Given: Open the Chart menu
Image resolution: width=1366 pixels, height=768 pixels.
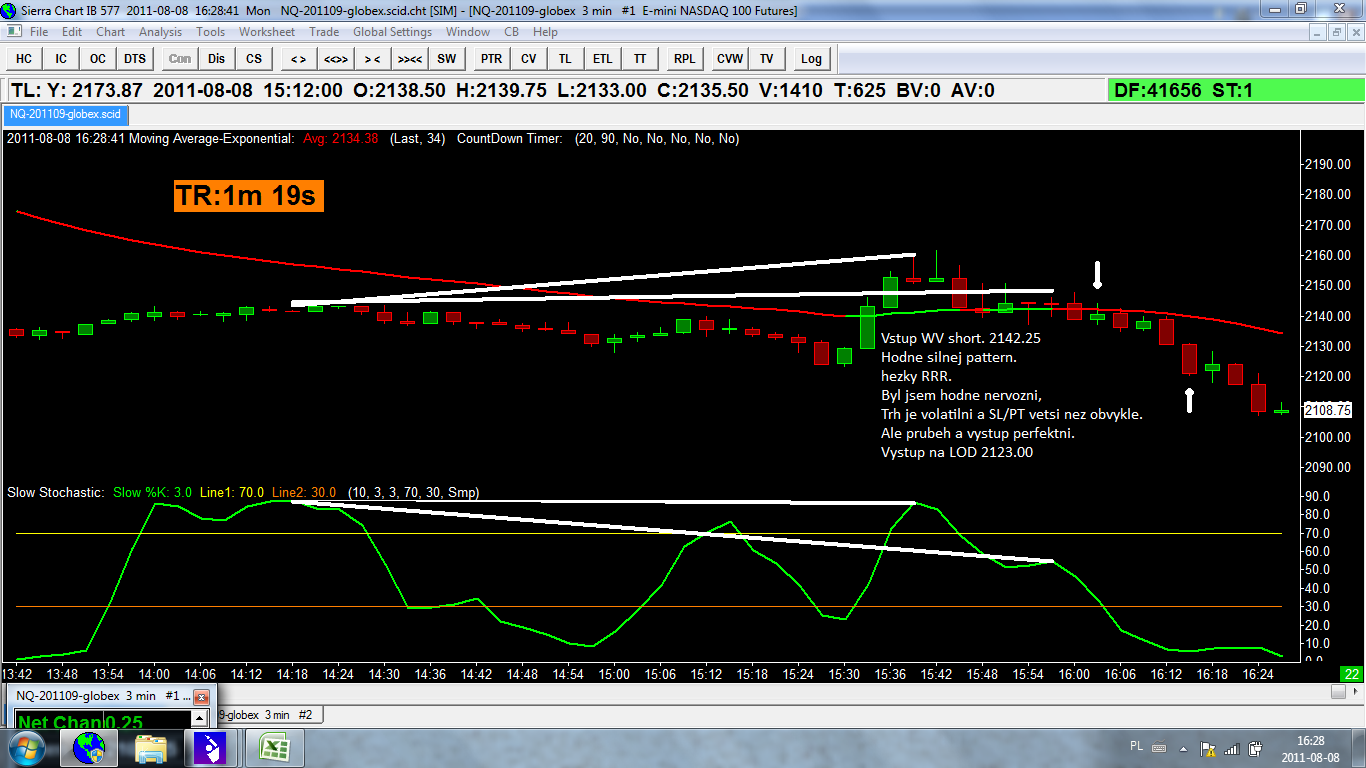Looking at the screenshot, I should [111, 32].
